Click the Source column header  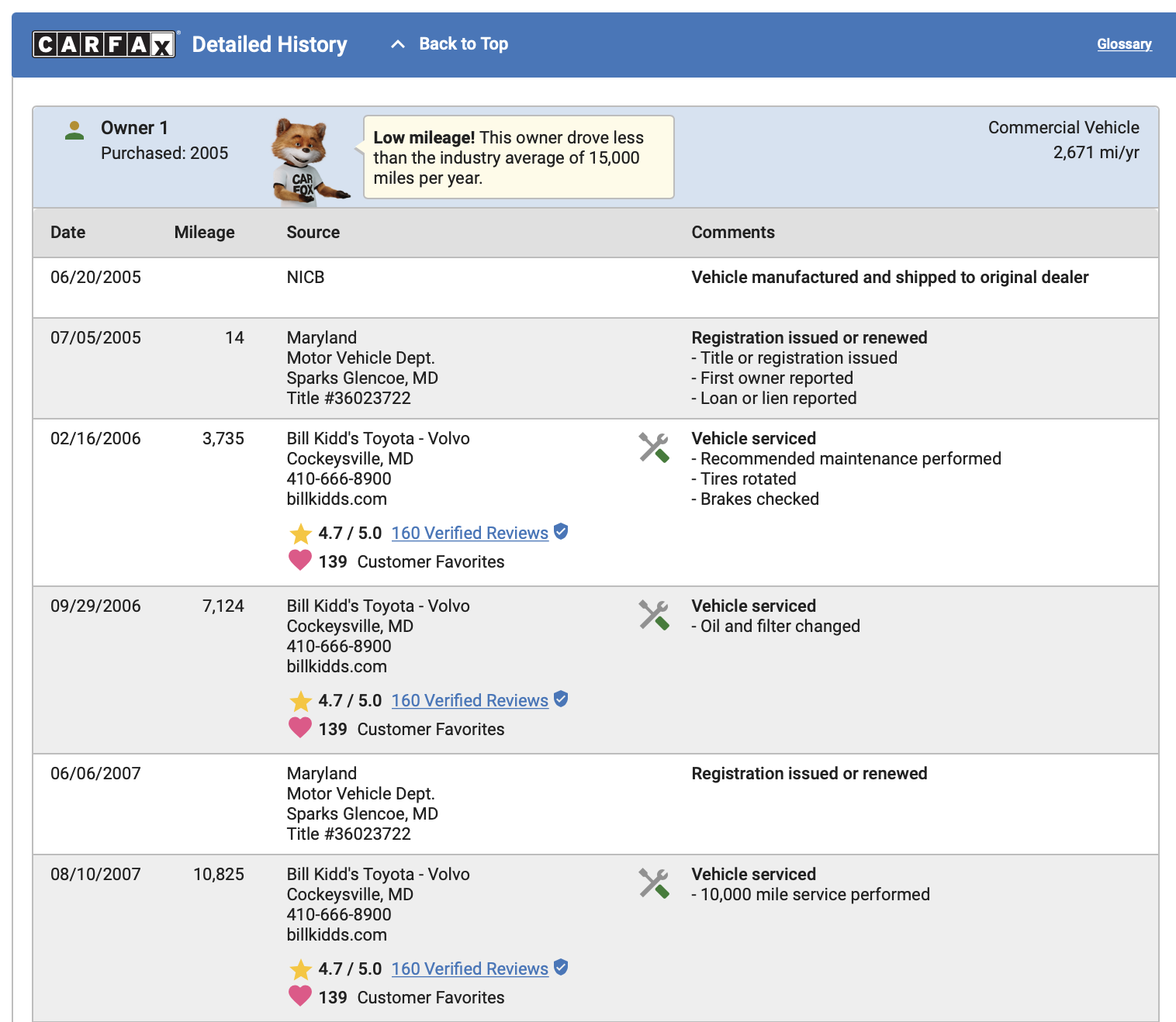313,233
